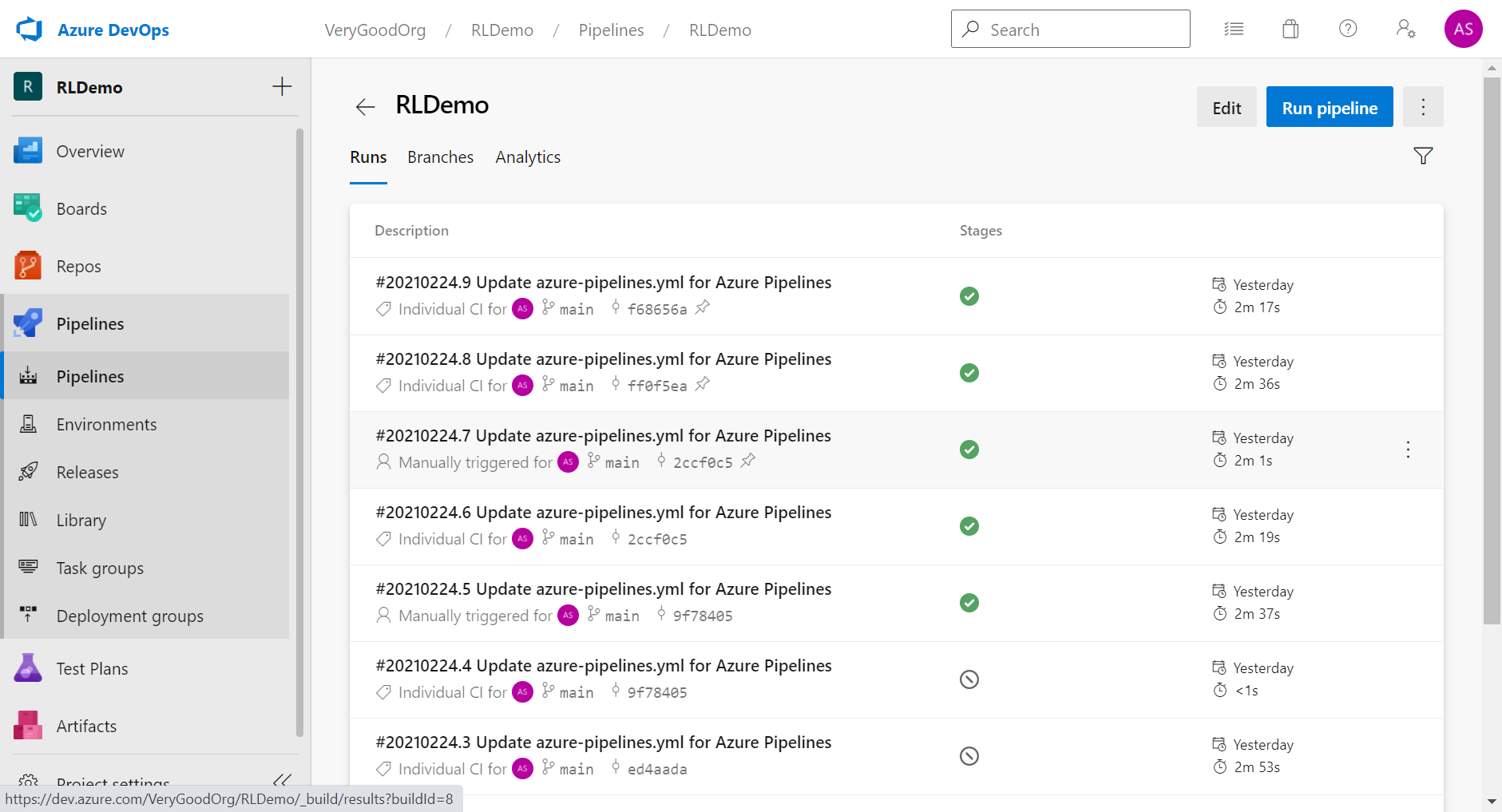Image resolution: width=1502 pixels, height=812 pixels.
Task: Click the RLDemo project name in sidebar header
Action: 89,87
